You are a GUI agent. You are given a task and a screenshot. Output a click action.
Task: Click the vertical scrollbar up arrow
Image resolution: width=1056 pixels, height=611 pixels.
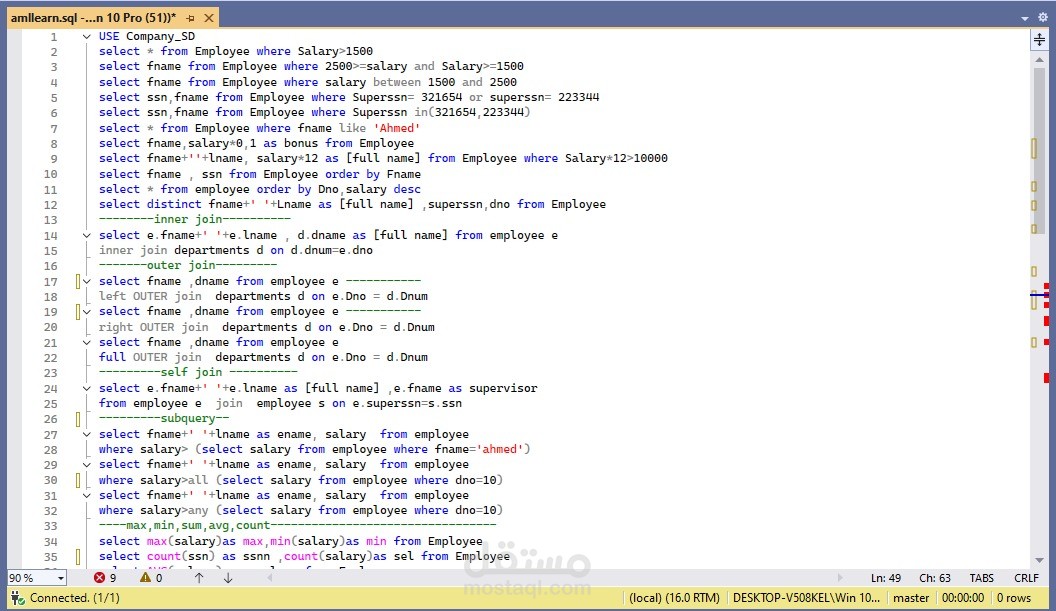pyautogui.click(x=1039, y=60)
